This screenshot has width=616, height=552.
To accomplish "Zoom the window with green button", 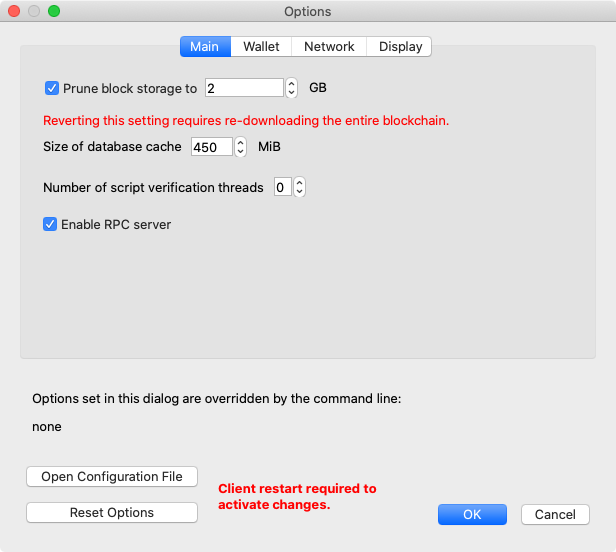I will point(54,11).
